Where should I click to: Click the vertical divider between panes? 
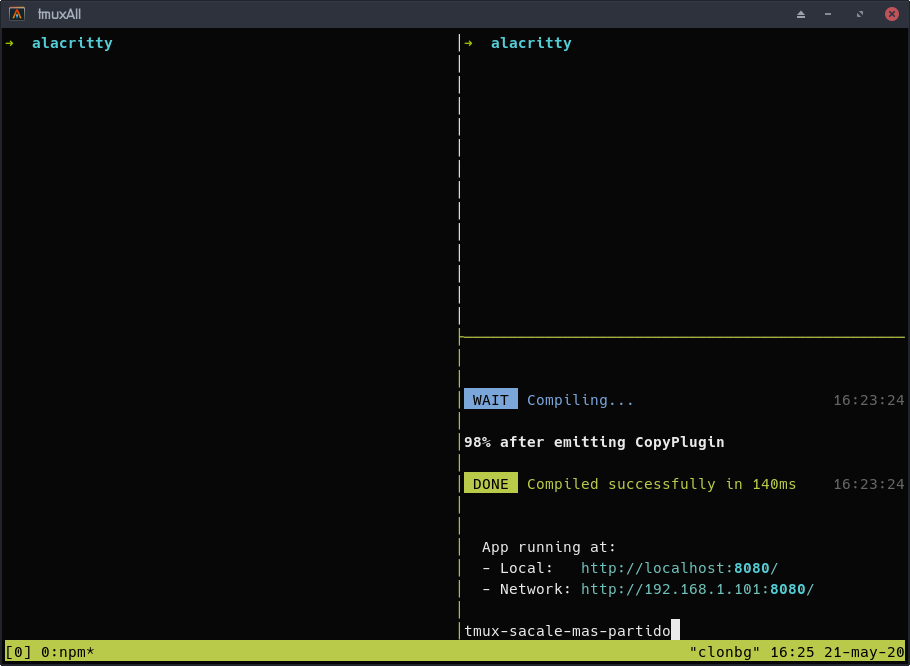[459, 200]
